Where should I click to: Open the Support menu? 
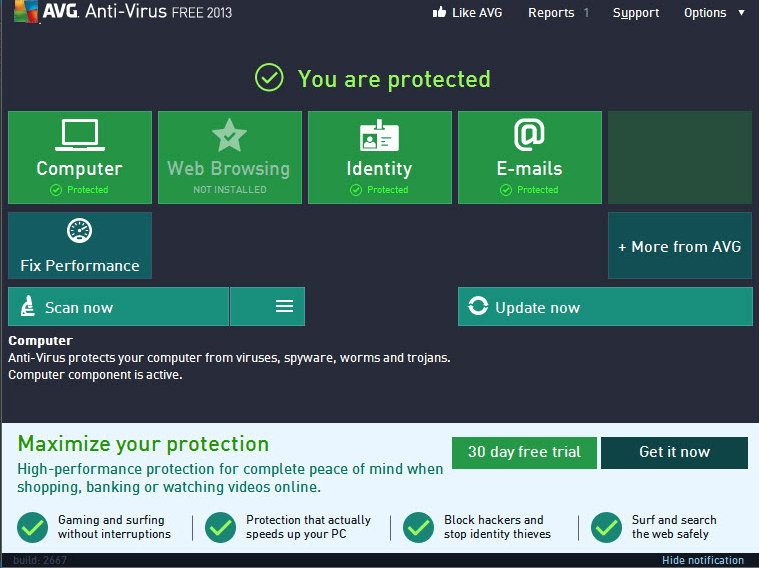tap(635, 13)
